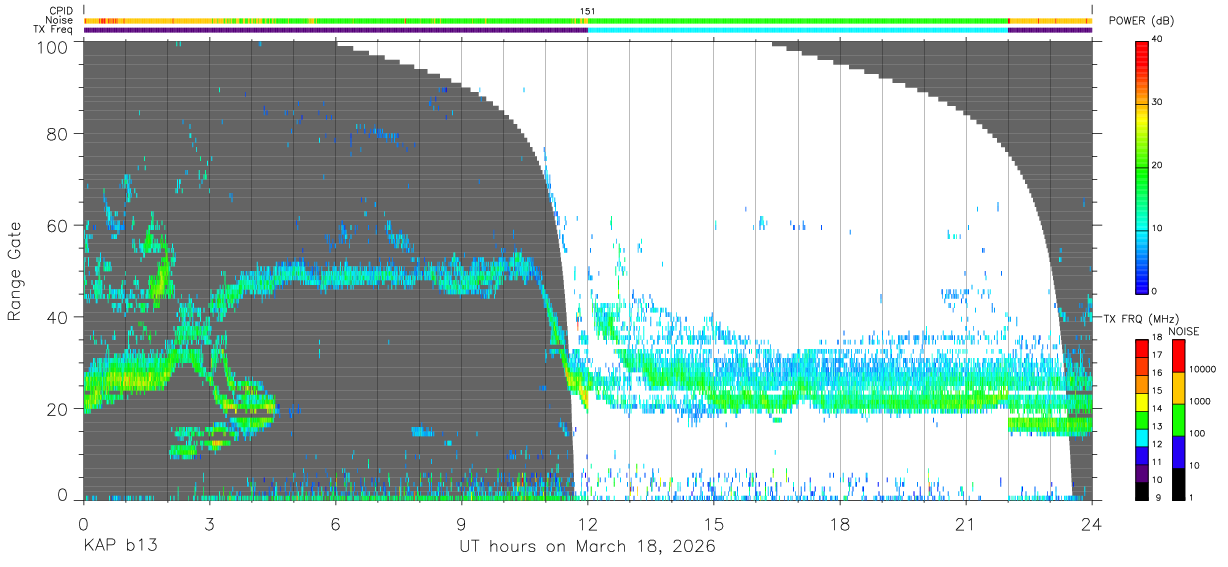Image resolution: width=1228 pixels, height=567 pixels.
Task: Click x-axis tick label '15'
Action: (714, 524)
